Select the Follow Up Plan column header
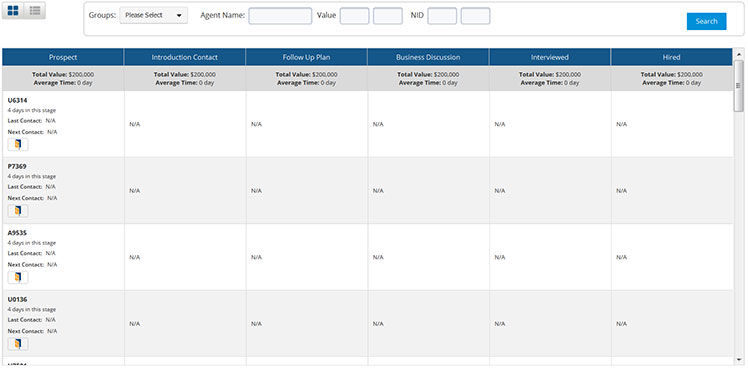Screen dimensions: 748x375 (306, 57)
